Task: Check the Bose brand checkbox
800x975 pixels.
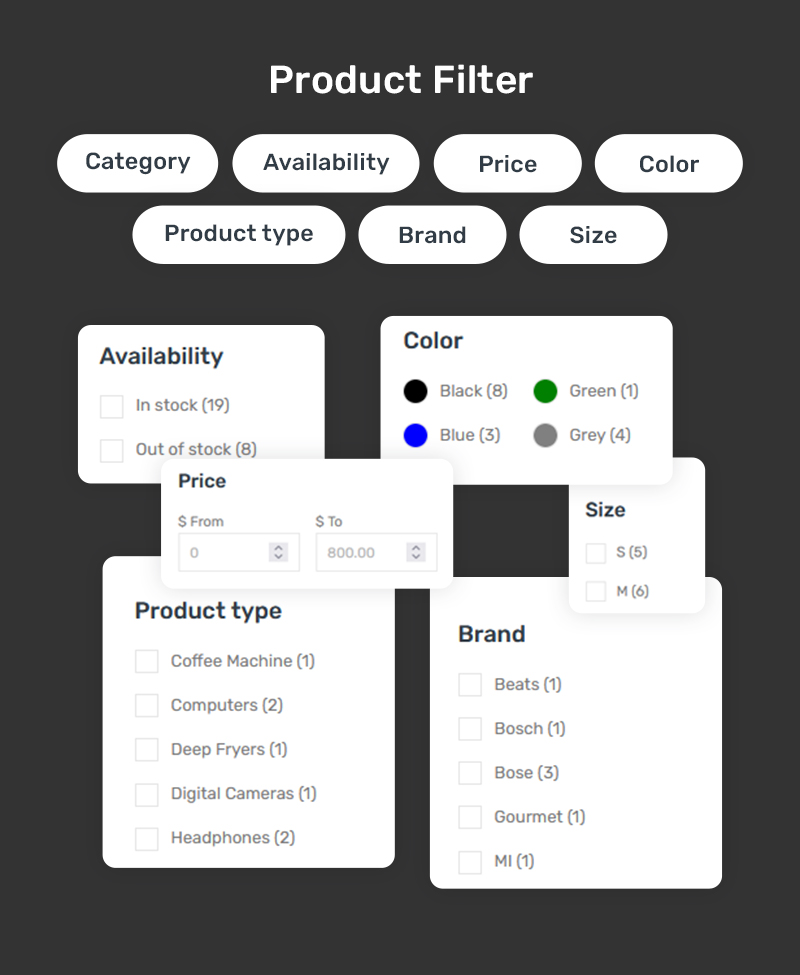Action: coord(470,773)
